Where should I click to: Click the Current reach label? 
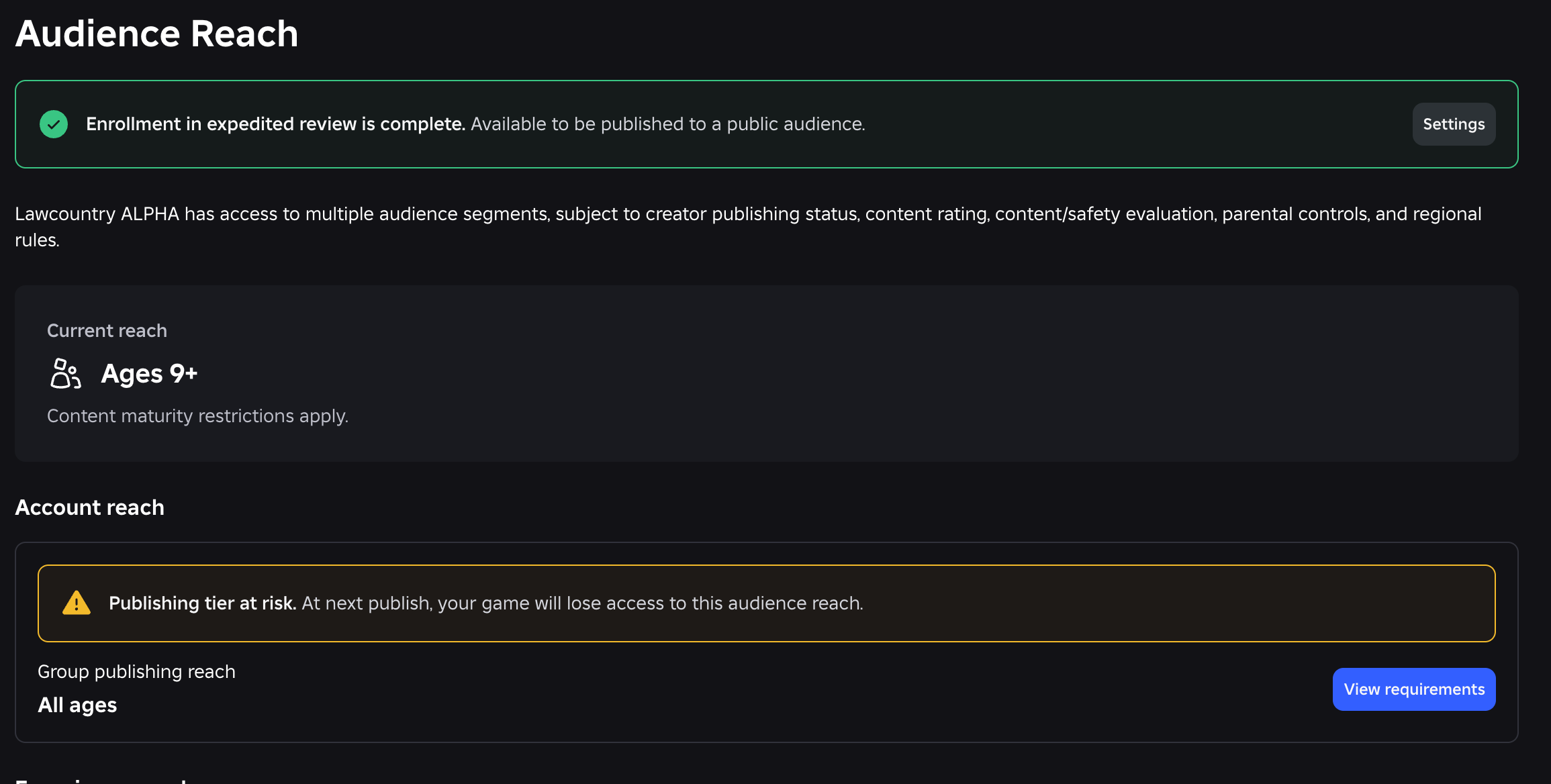[107, 331]
